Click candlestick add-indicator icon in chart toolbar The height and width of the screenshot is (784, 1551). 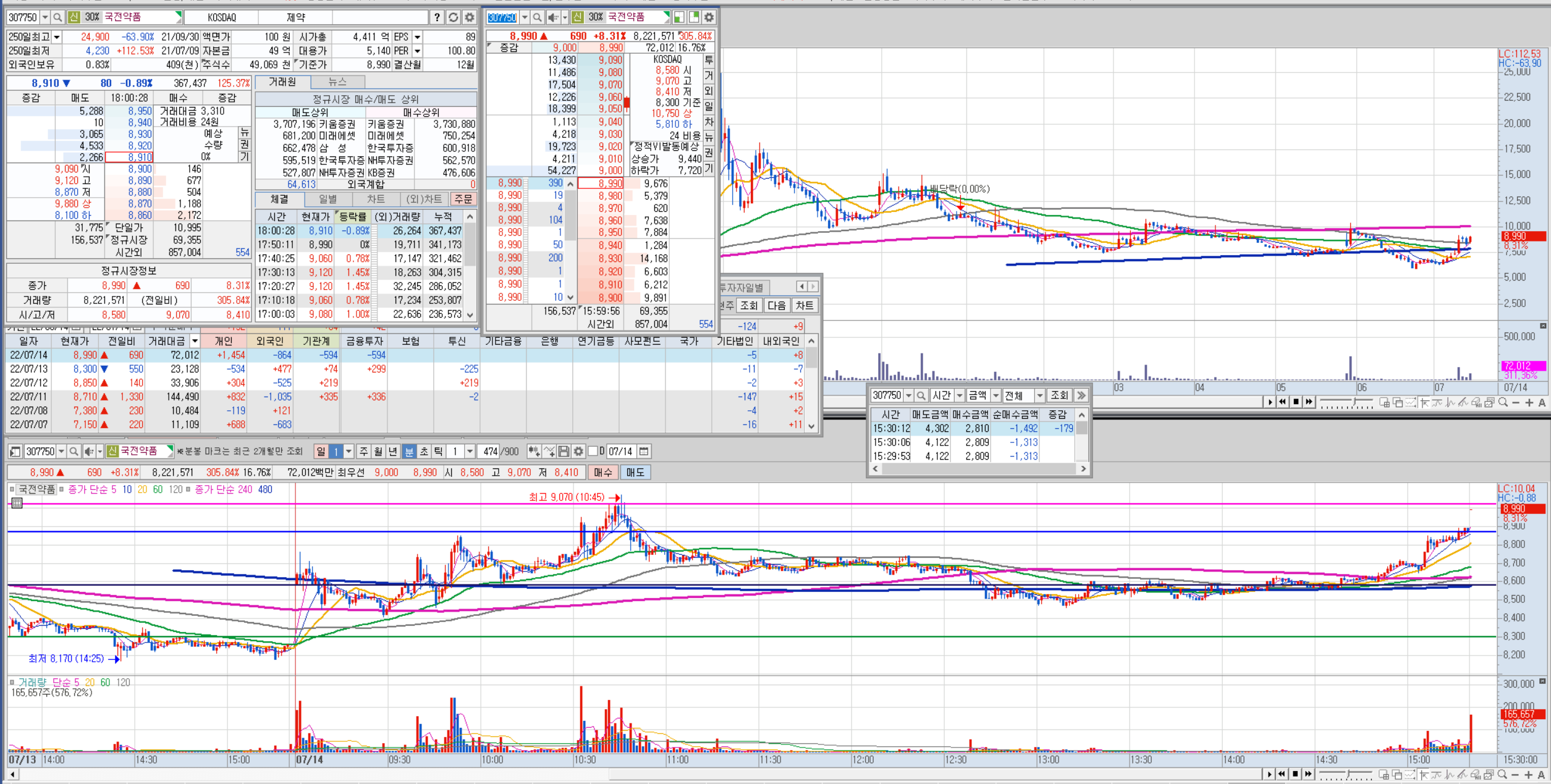point(534,452)
